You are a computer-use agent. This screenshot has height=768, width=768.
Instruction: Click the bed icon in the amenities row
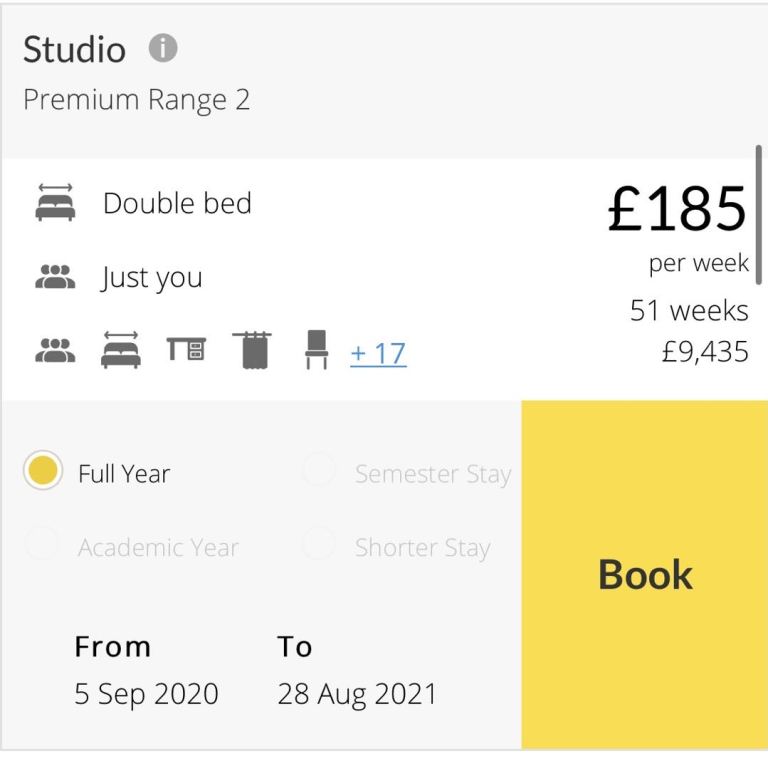coord(120,350)
